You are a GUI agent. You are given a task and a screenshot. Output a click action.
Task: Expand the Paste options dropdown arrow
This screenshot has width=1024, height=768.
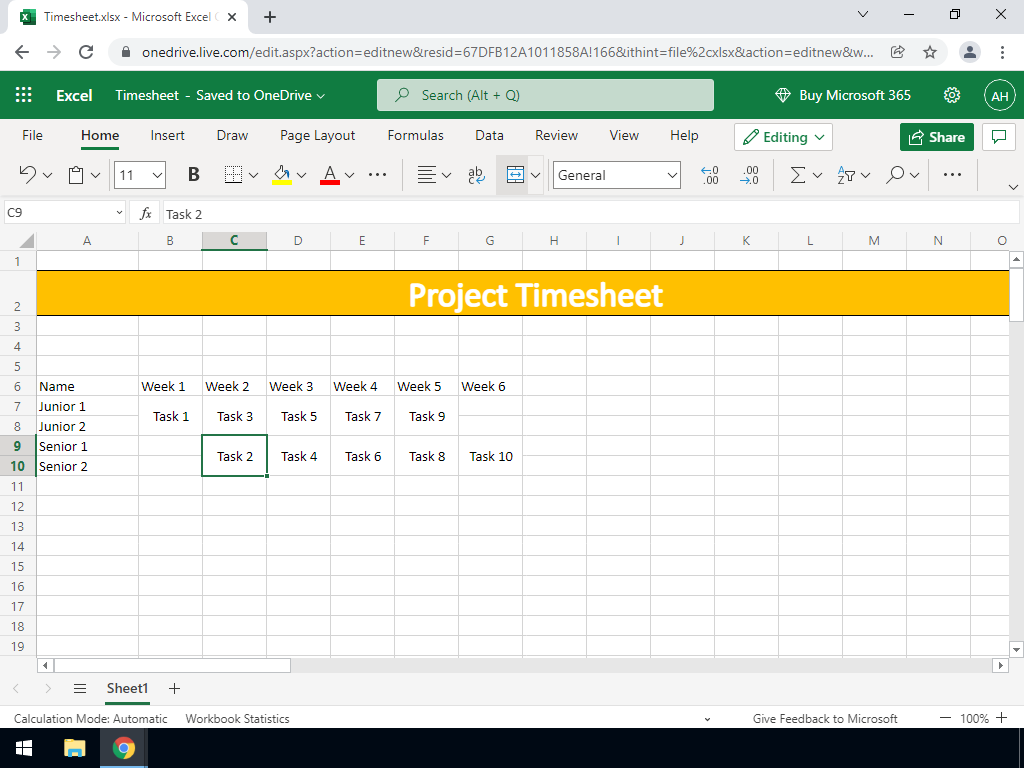(x=95, y=175)
